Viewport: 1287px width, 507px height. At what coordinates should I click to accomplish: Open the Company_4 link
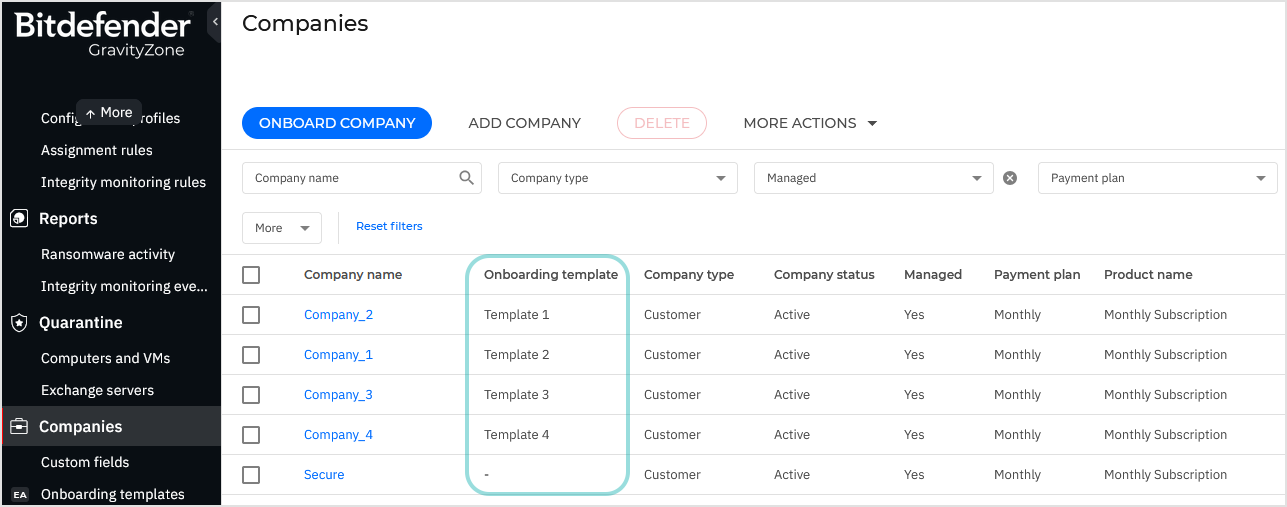[x=338, y=435]
